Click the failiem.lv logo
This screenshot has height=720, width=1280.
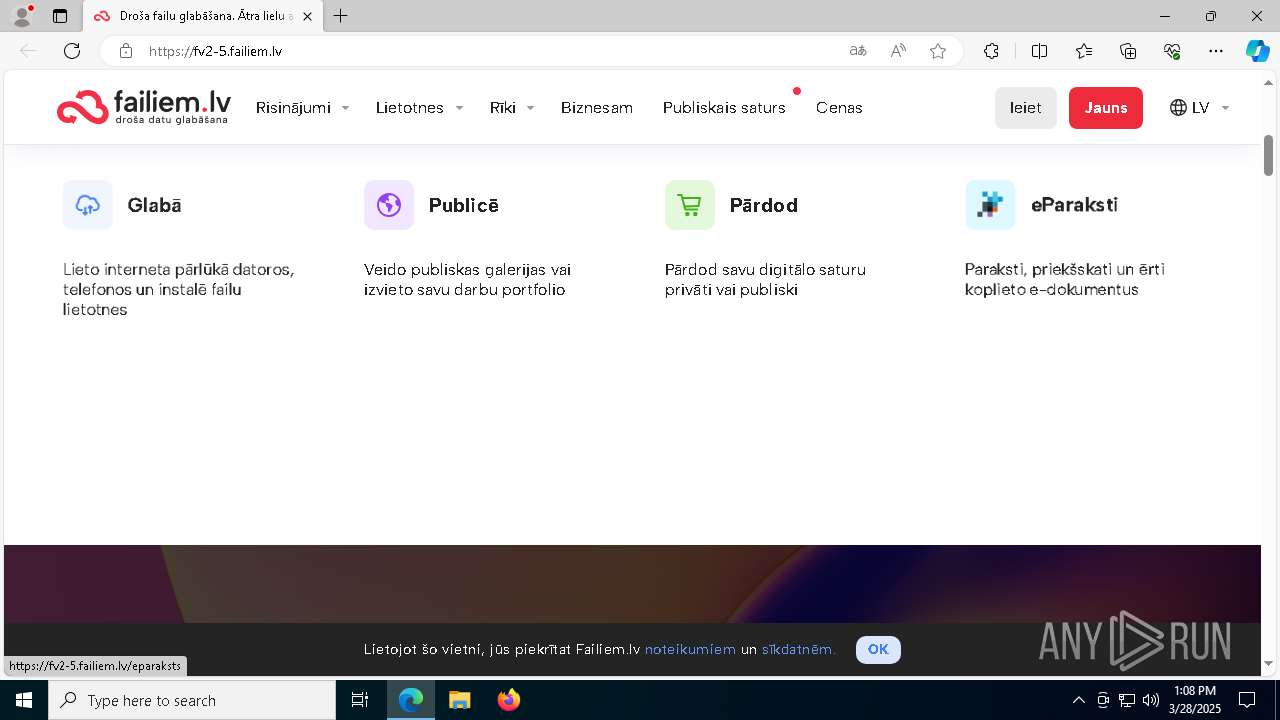(x=144, y=107)
